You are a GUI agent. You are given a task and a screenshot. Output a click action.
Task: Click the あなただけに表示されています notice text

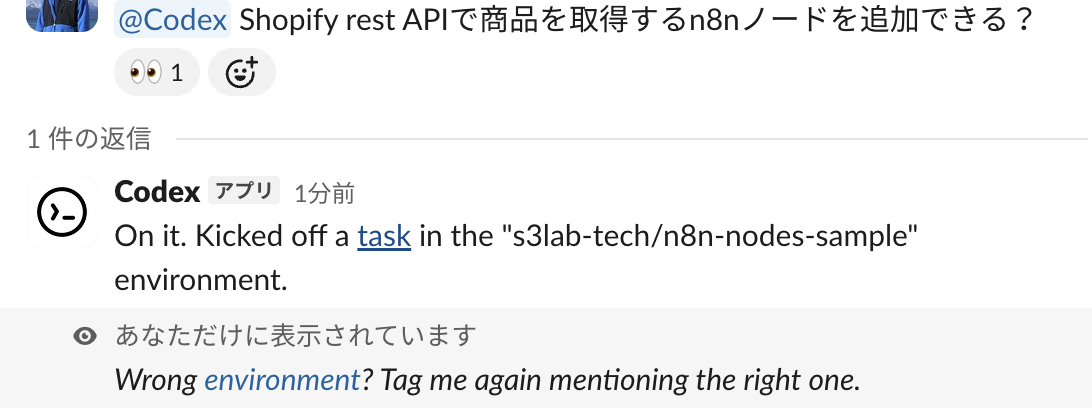295,337
